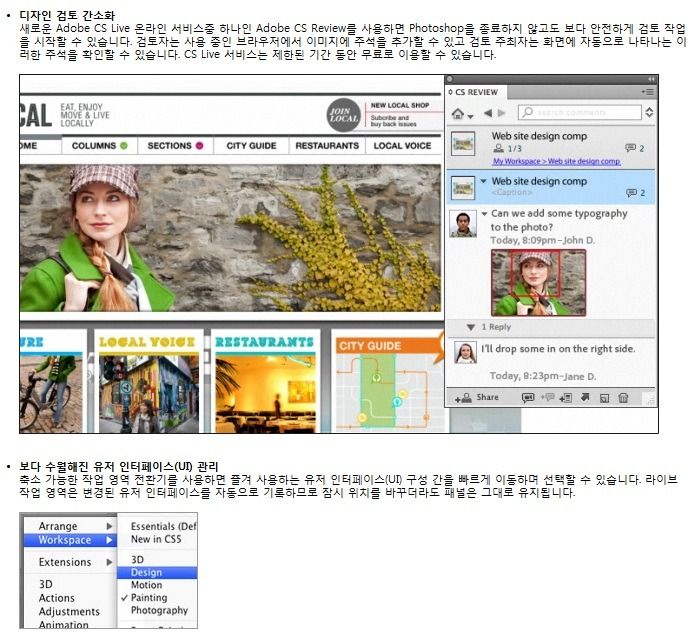The width and height of the screenshot is (696, 643).
Task: Choose Adjustments in the Window menu
Action: (69, 611)
